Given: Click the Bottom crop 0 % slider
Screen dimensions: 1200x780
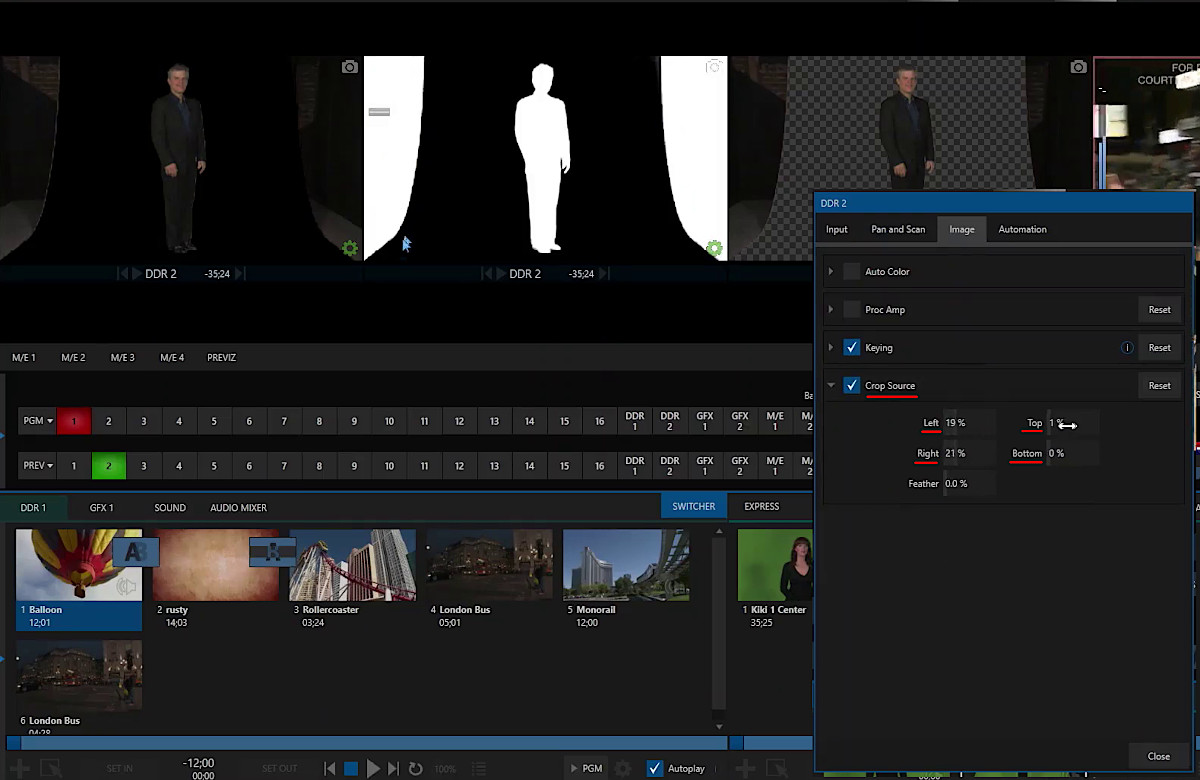Looking at the screenshot, I should click(x=1073, y=453).
